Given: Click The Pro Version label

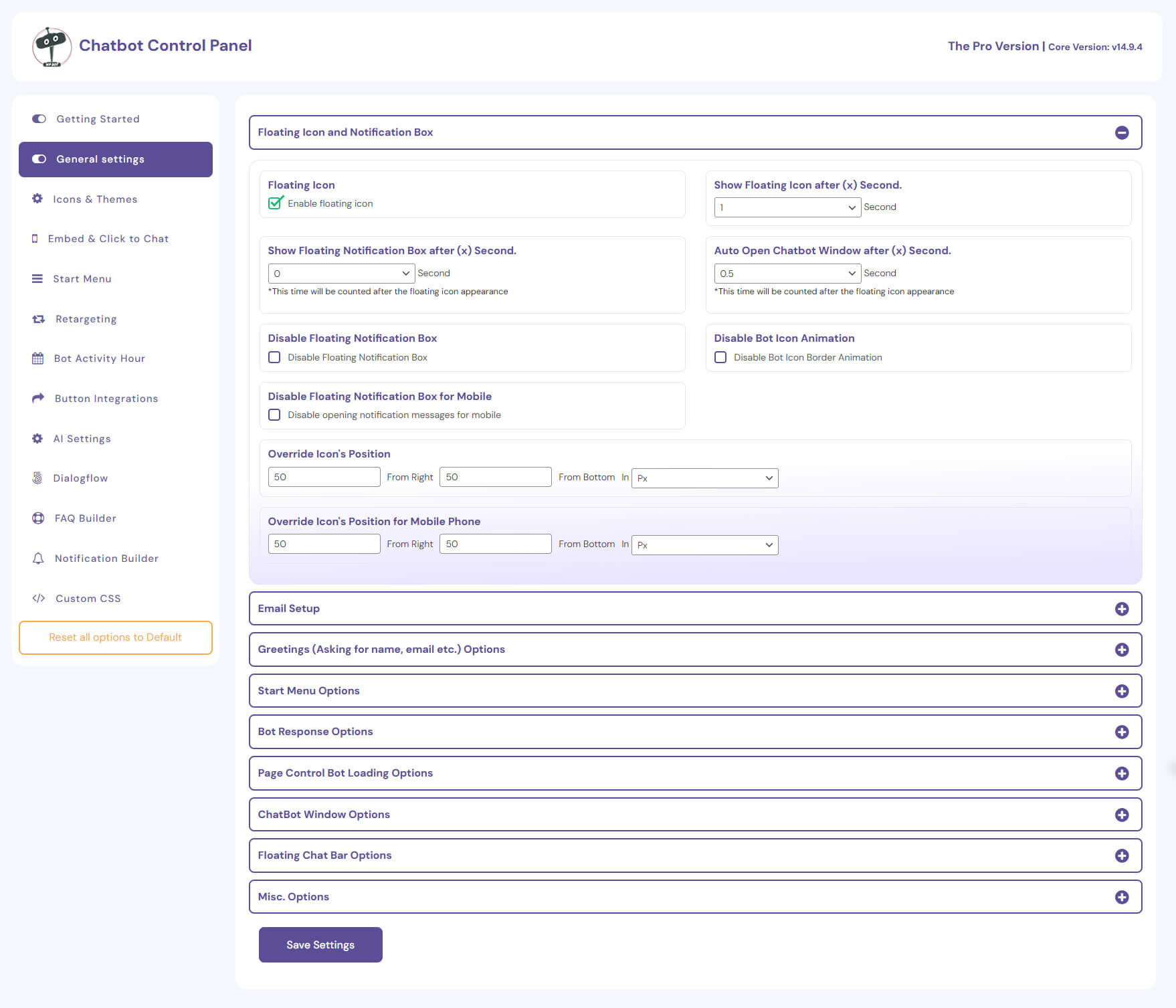Looking at the screenshot, I should [993, 46].
